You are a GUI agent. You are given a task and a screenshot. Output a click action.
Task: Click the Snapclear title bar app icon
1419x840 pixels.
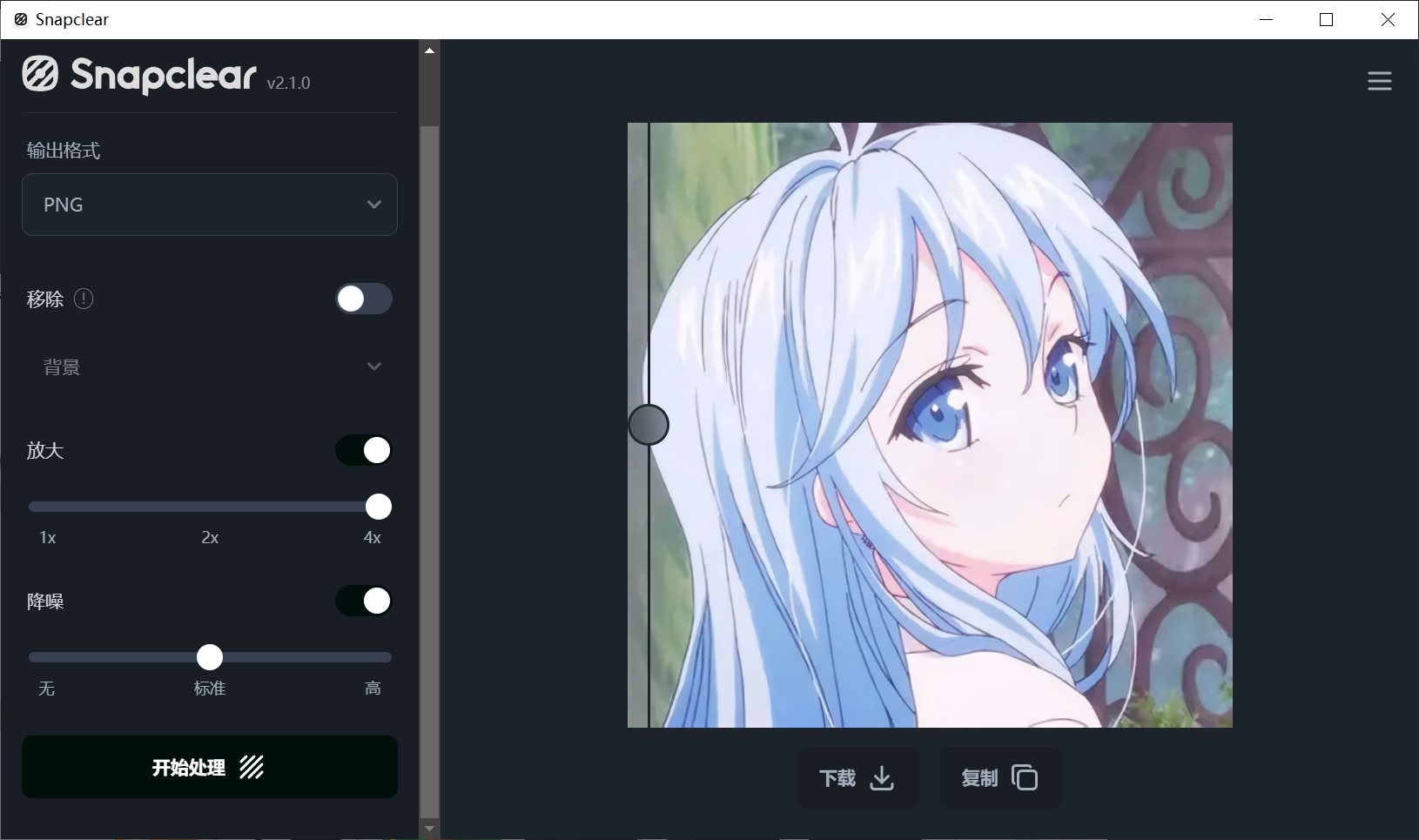click(x=21, y=19)
